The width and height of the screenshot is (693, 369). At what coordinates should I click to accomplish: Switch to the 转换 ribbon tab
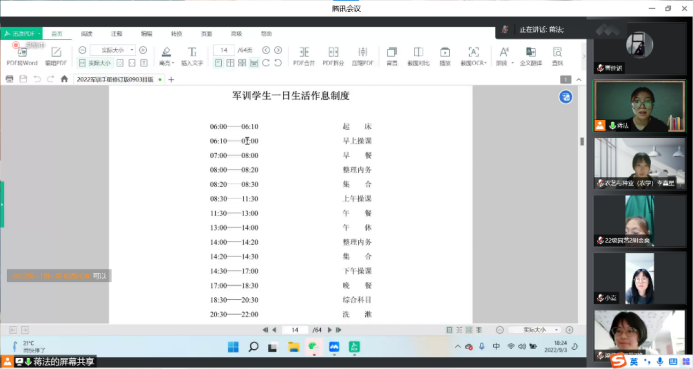pos(176,34)
